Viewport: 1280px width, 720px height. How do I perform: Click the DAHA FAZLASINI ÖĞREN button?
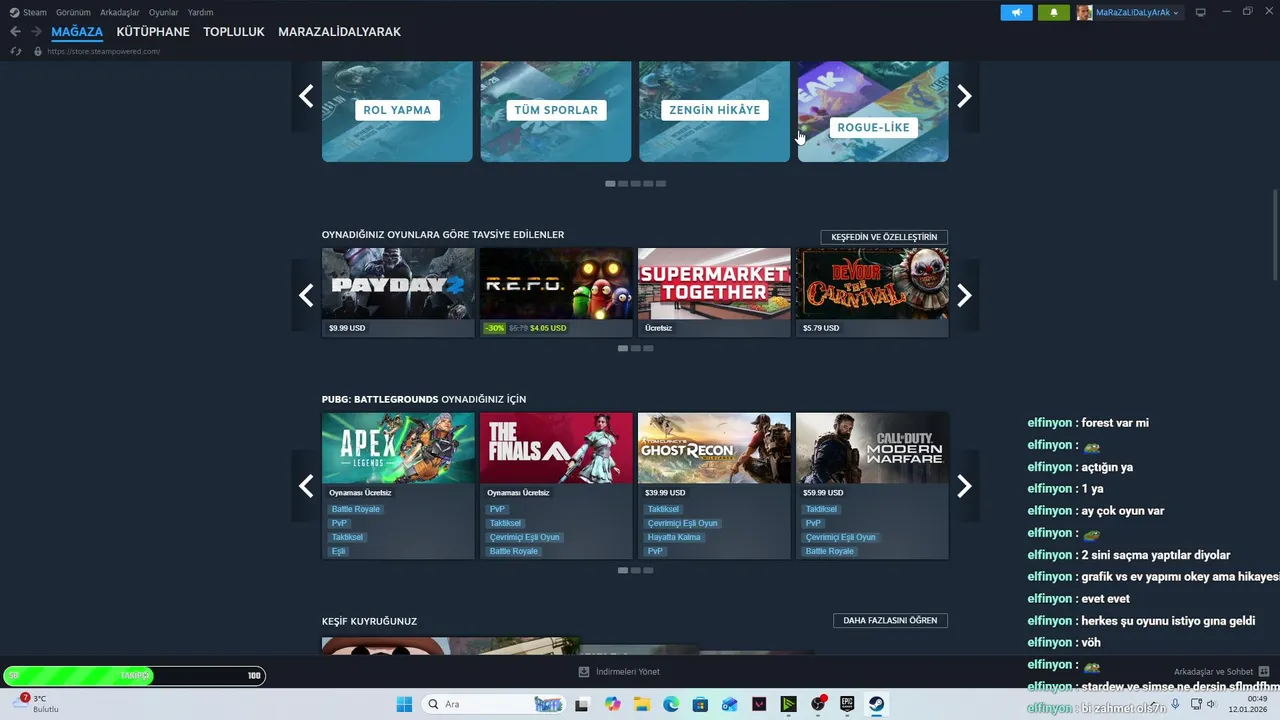890,620
